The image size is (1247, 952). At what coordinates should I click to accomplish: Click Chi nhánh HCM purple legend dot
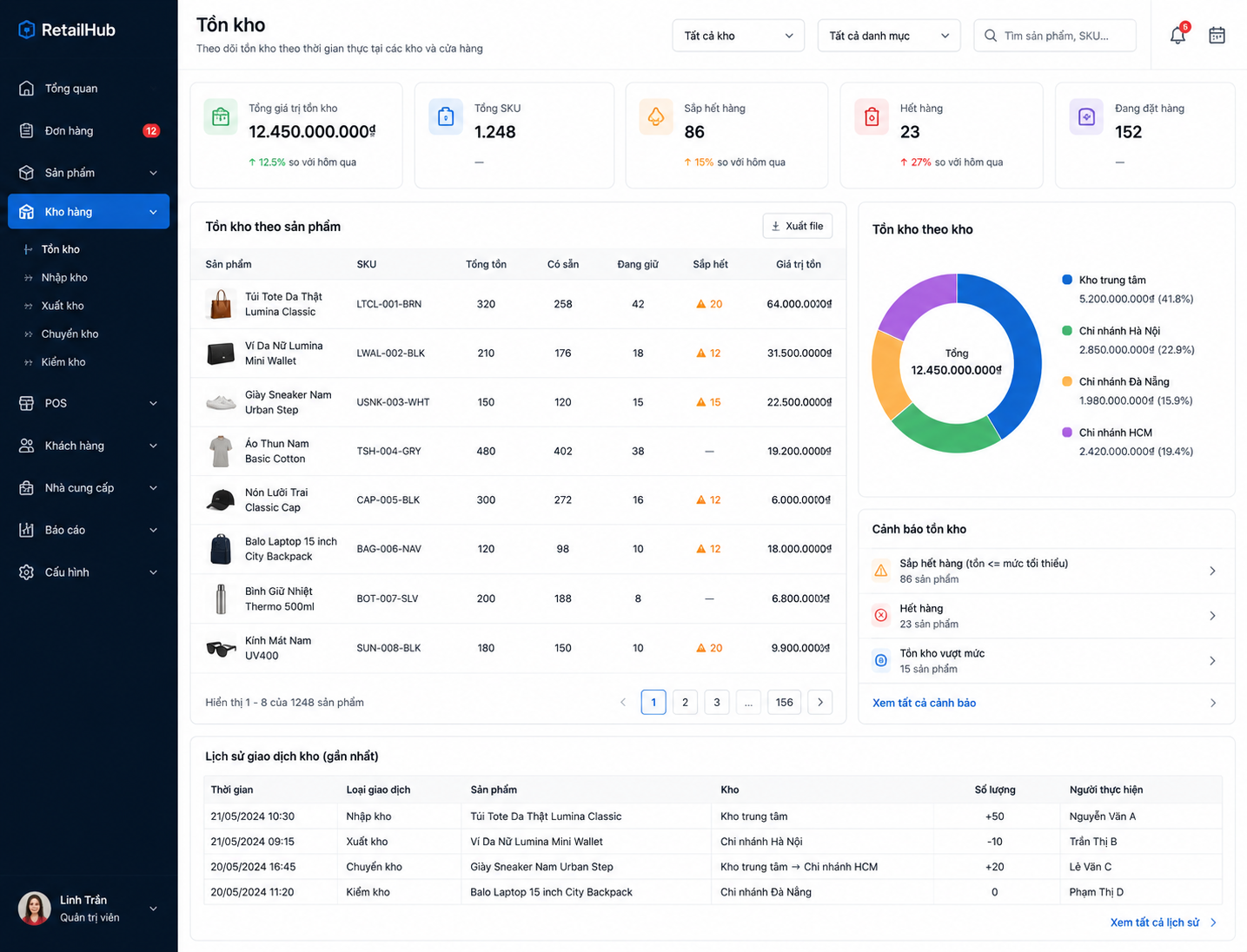click(1067, 433)
